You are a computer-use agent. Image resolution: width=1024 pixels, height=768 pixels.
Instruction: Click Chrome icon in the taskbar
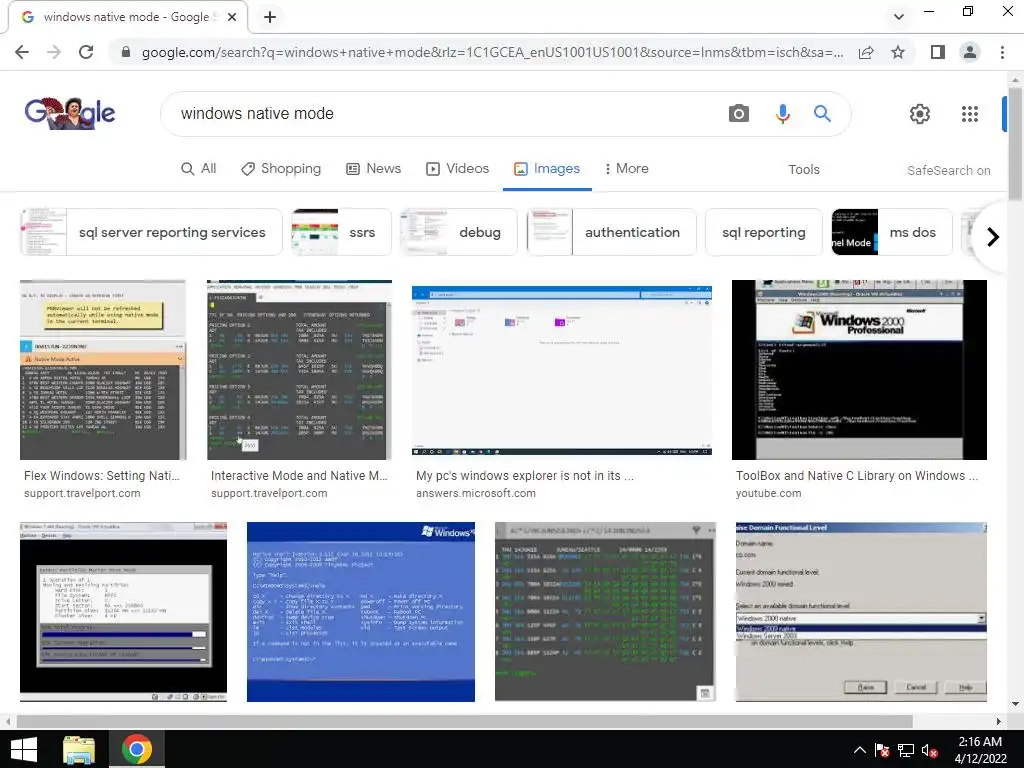coord(136,749)
